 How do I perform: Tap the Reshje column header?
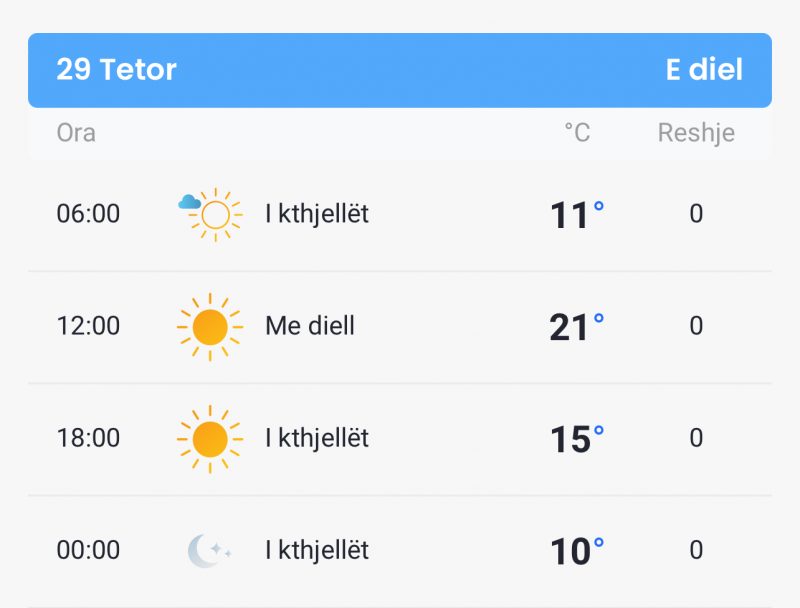point(696,133)
